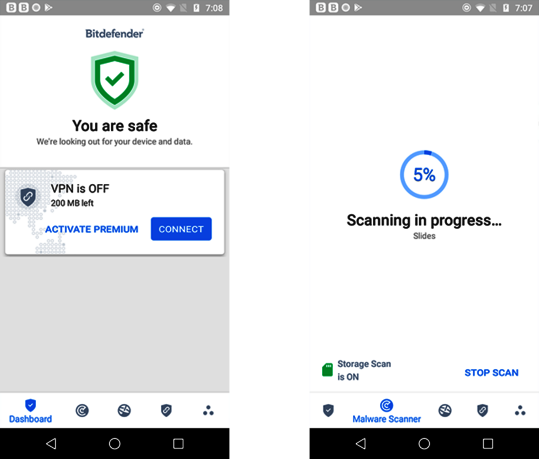Viewport: 539px width, 459px height.
Task: Tap the VPN shield icon in the card
Action: click(28, 196)
